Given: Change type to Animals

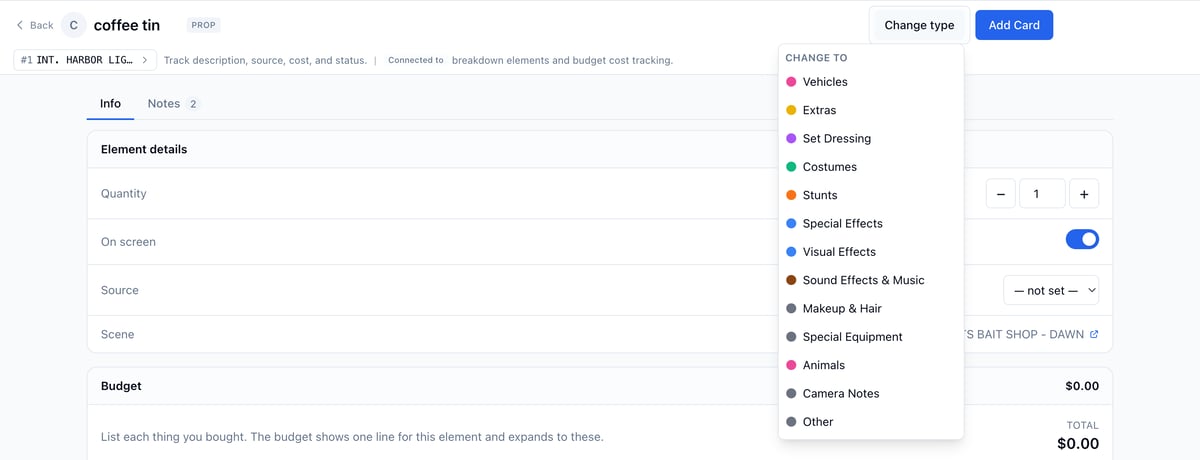Looking at the screenshot, I should (871, 365).
